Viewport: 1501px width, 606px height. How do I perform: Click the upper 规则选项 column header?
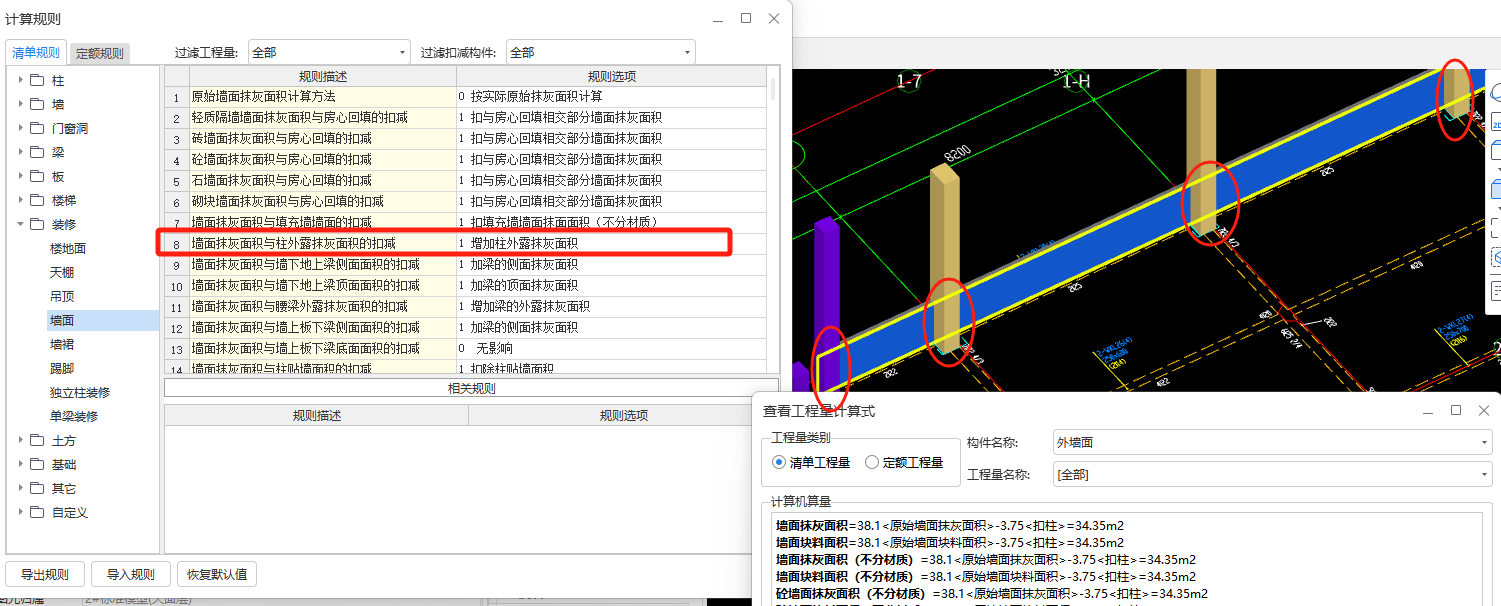tap(612, 76)
